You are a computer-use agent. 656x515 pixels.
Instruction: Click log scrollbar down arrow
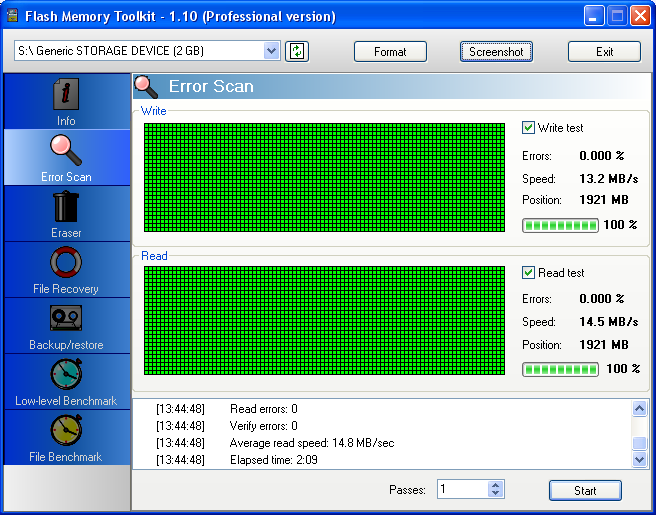click(x=639, y=459)
